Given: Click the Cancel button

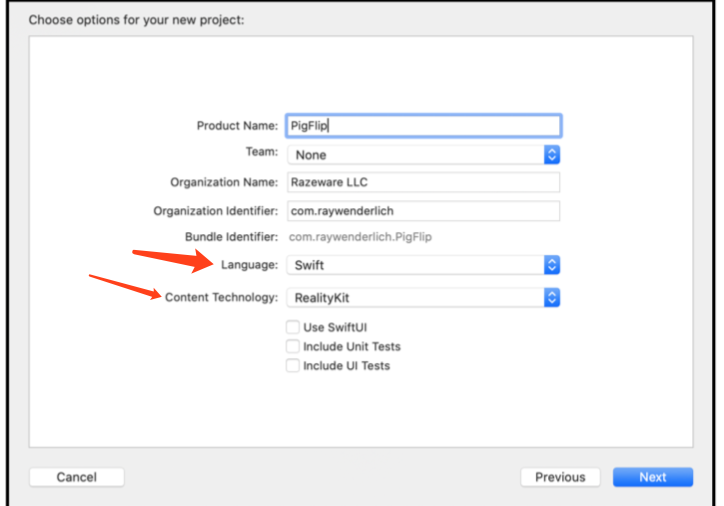Looking at the screenshot, I should [77, 477].
